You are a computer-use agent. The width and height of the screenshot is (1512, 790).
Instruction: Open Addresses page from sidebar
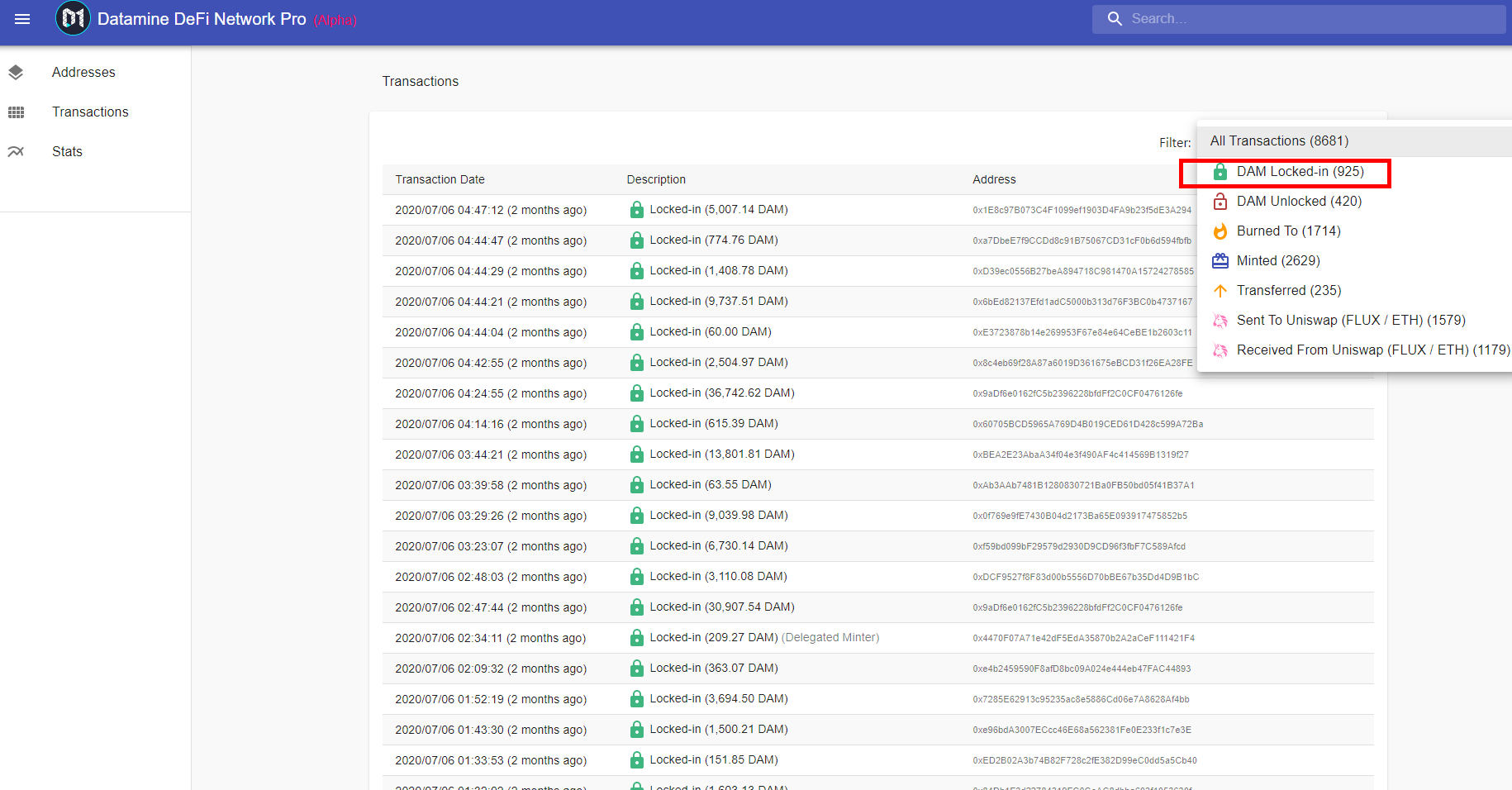[x=95, y=73]
